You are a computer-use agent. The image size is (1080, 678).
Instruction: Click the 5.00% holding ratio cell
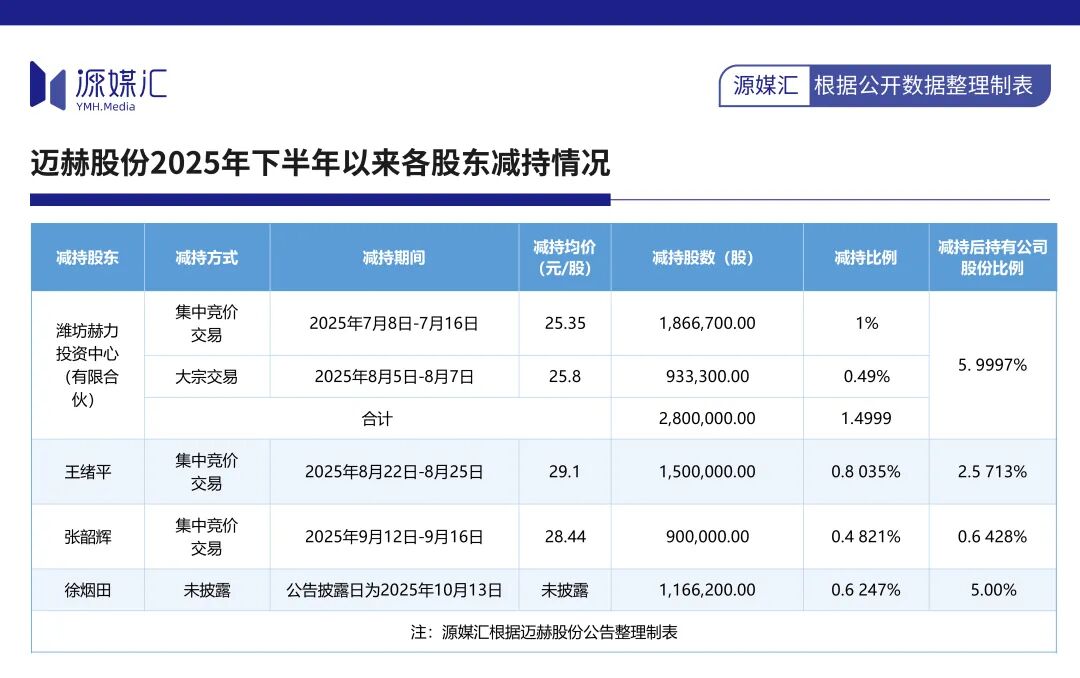click(993, 590)
